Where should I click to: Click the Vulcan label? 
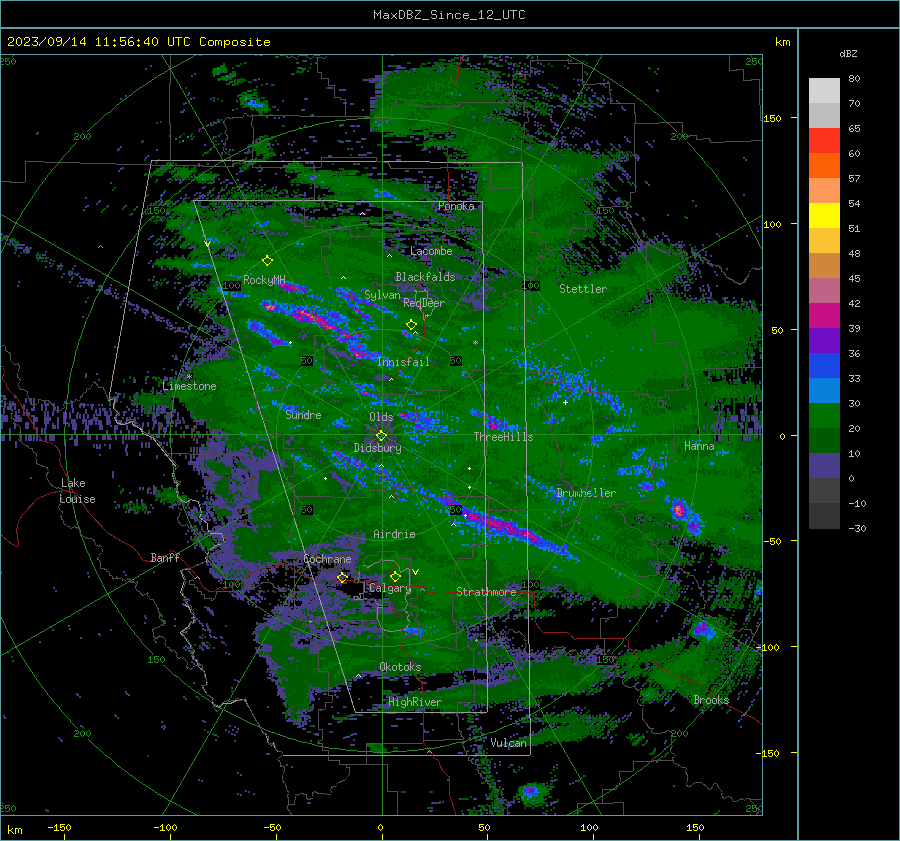[508, 743]
